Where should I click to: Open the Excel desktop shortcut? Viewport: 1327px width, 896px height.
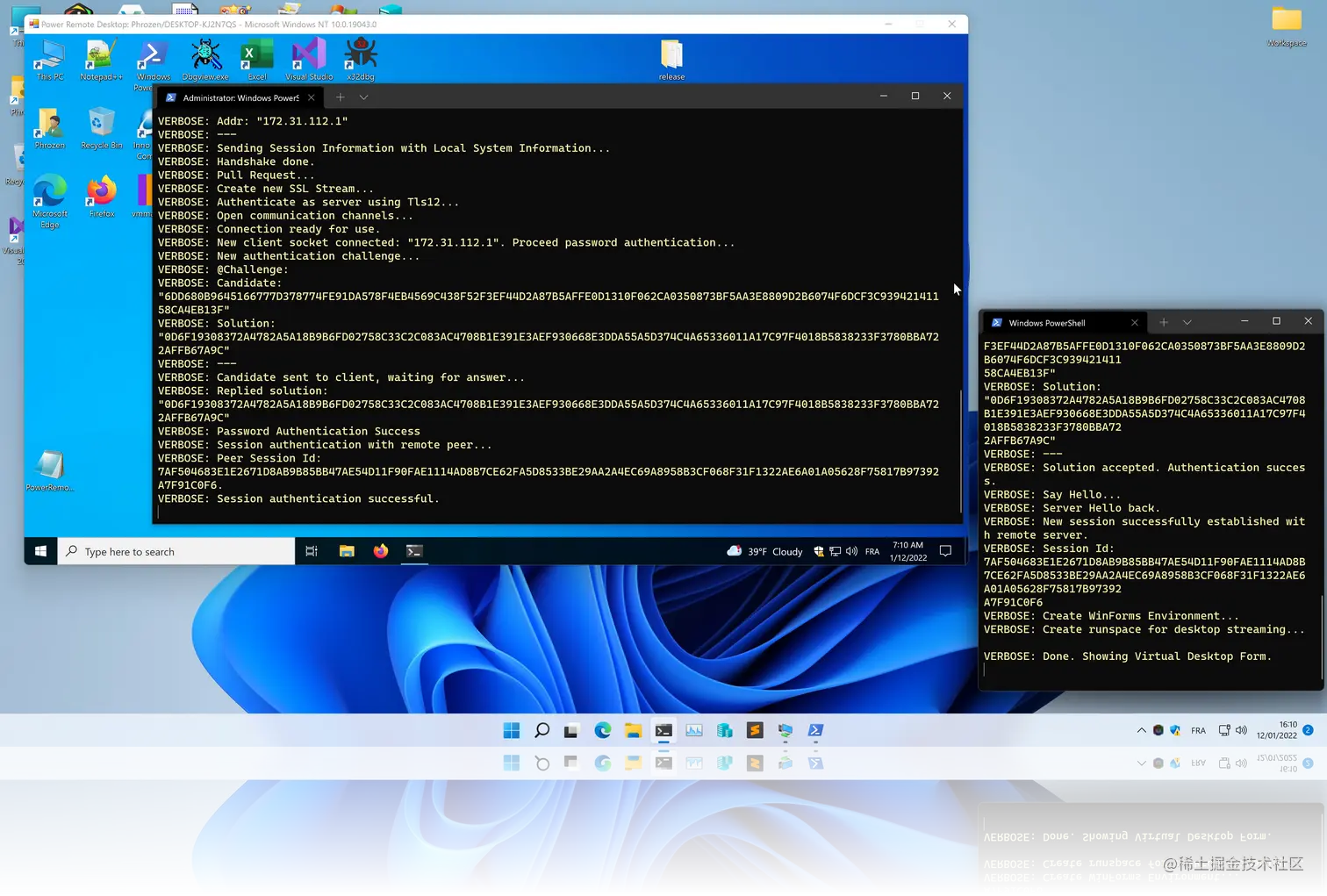[x=257, y=60]
